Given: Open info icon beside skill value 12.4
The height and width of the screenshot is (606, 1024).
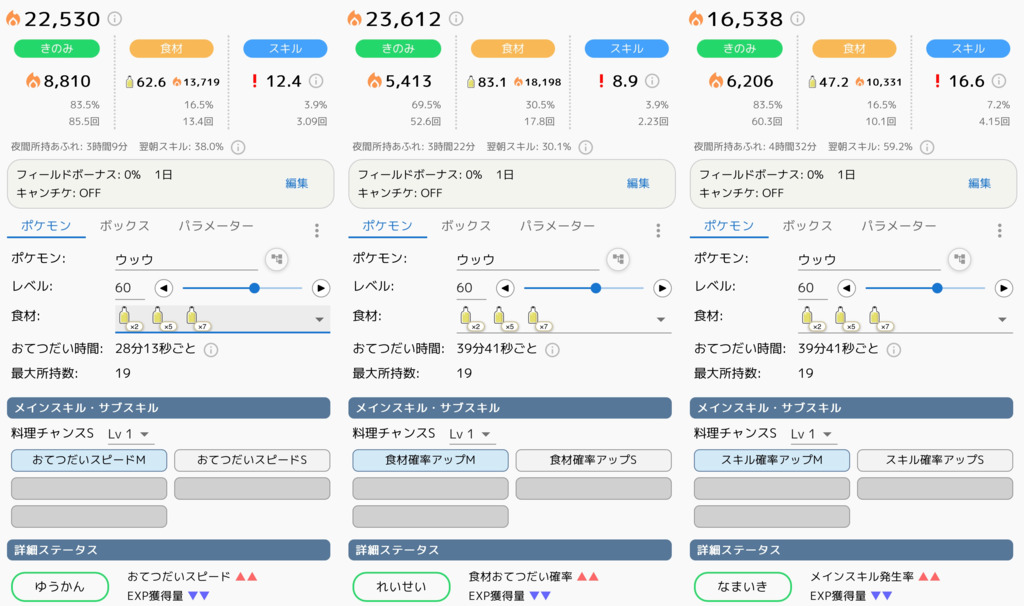Looking at the screenshot, I should coord(316,80).
